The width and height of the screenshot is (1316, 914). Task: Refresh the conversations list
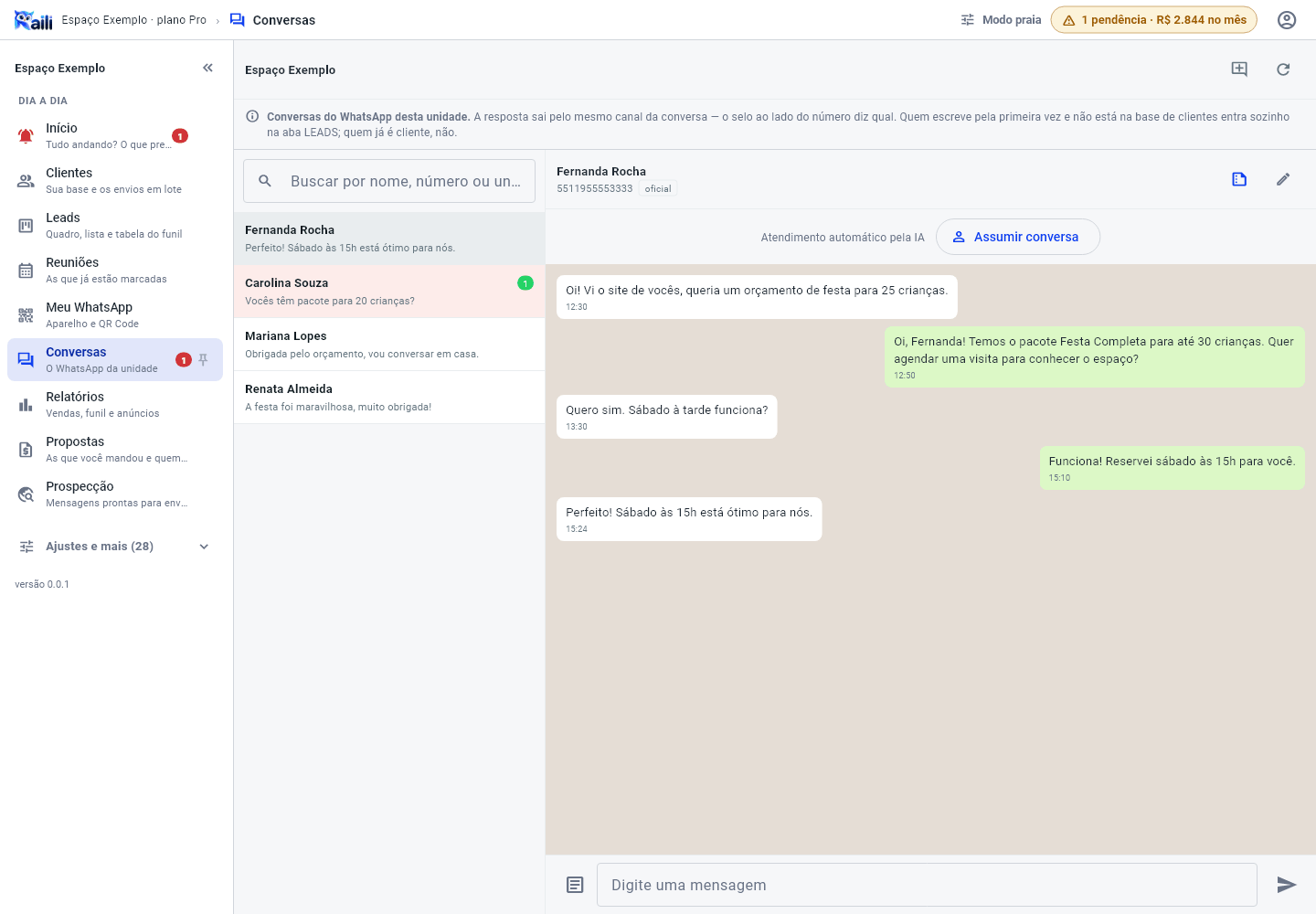1283,69
